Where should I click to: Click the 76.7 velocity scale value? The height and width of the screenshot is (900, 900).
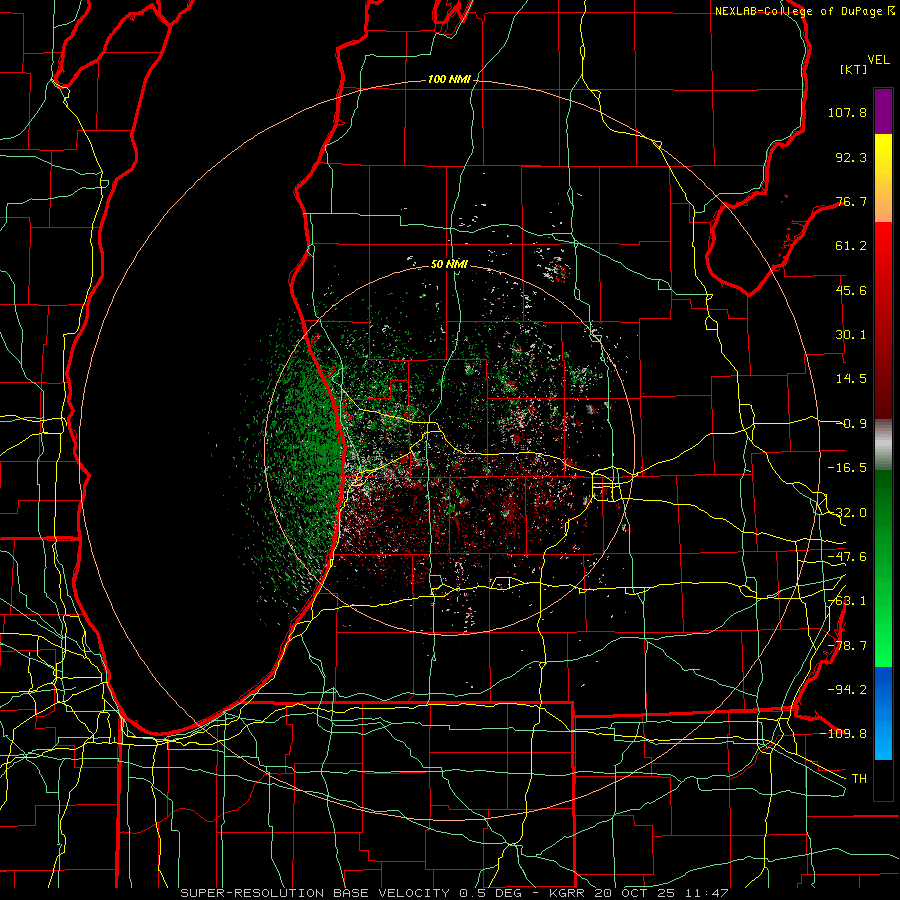click(851, 201)
